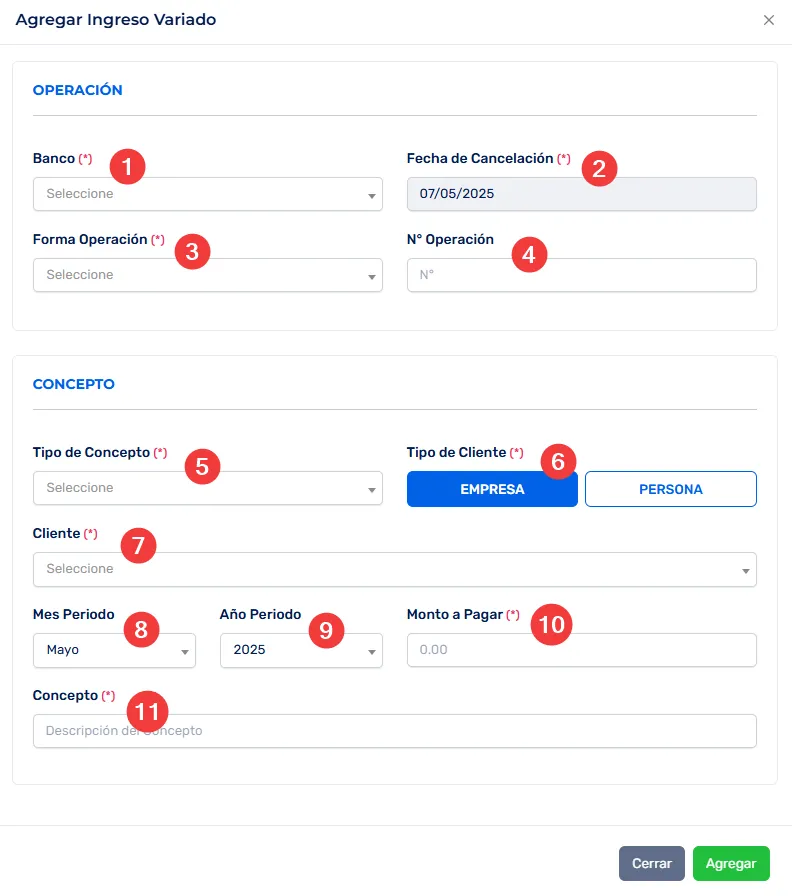The width and height of the screenshot is (792, 896).
Task: Open the Banco dropdown
Action: (x=207, y=194)
